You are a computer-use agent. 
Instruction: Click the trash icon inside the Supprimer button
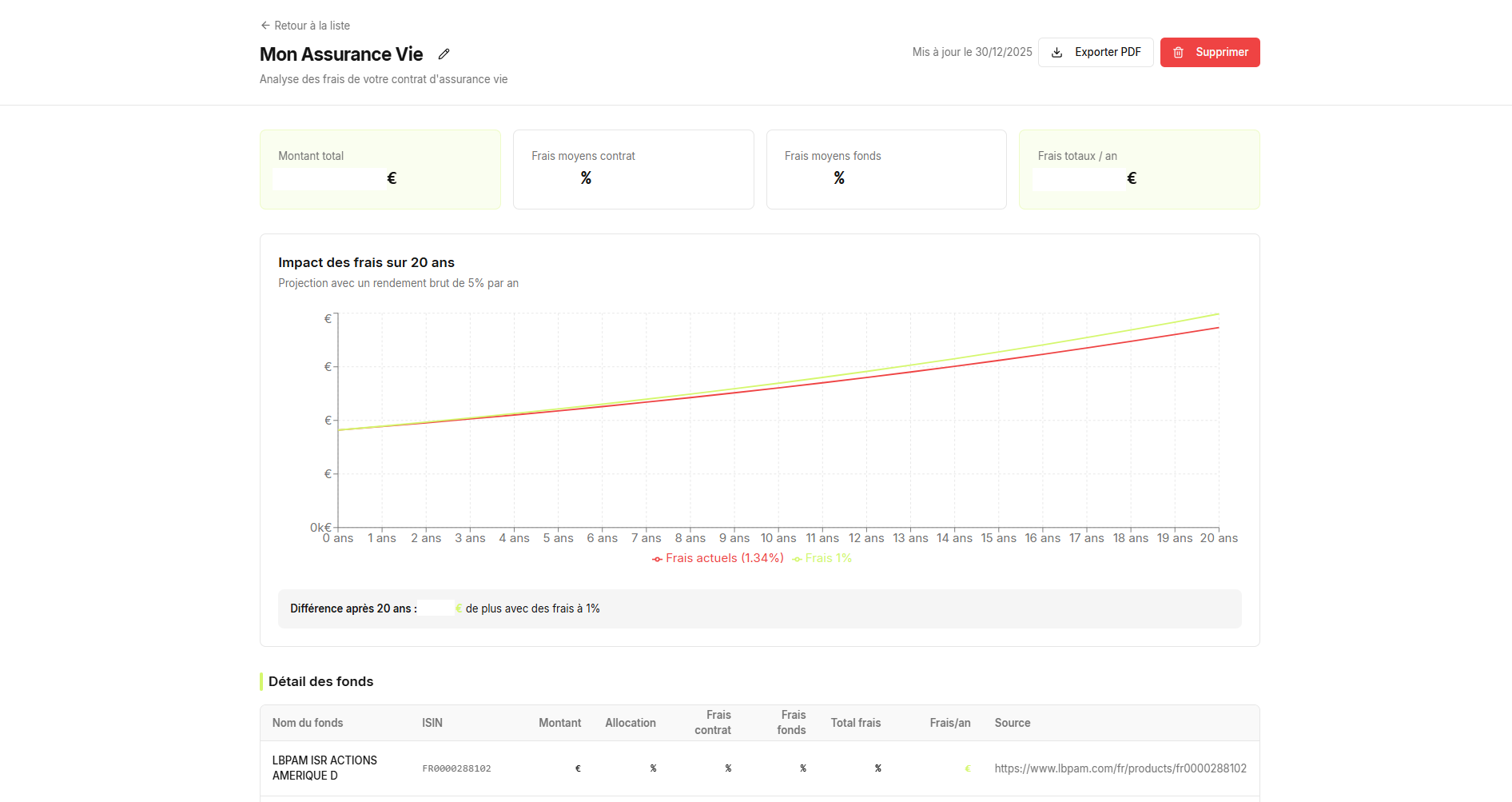[x=1178, y=52]
